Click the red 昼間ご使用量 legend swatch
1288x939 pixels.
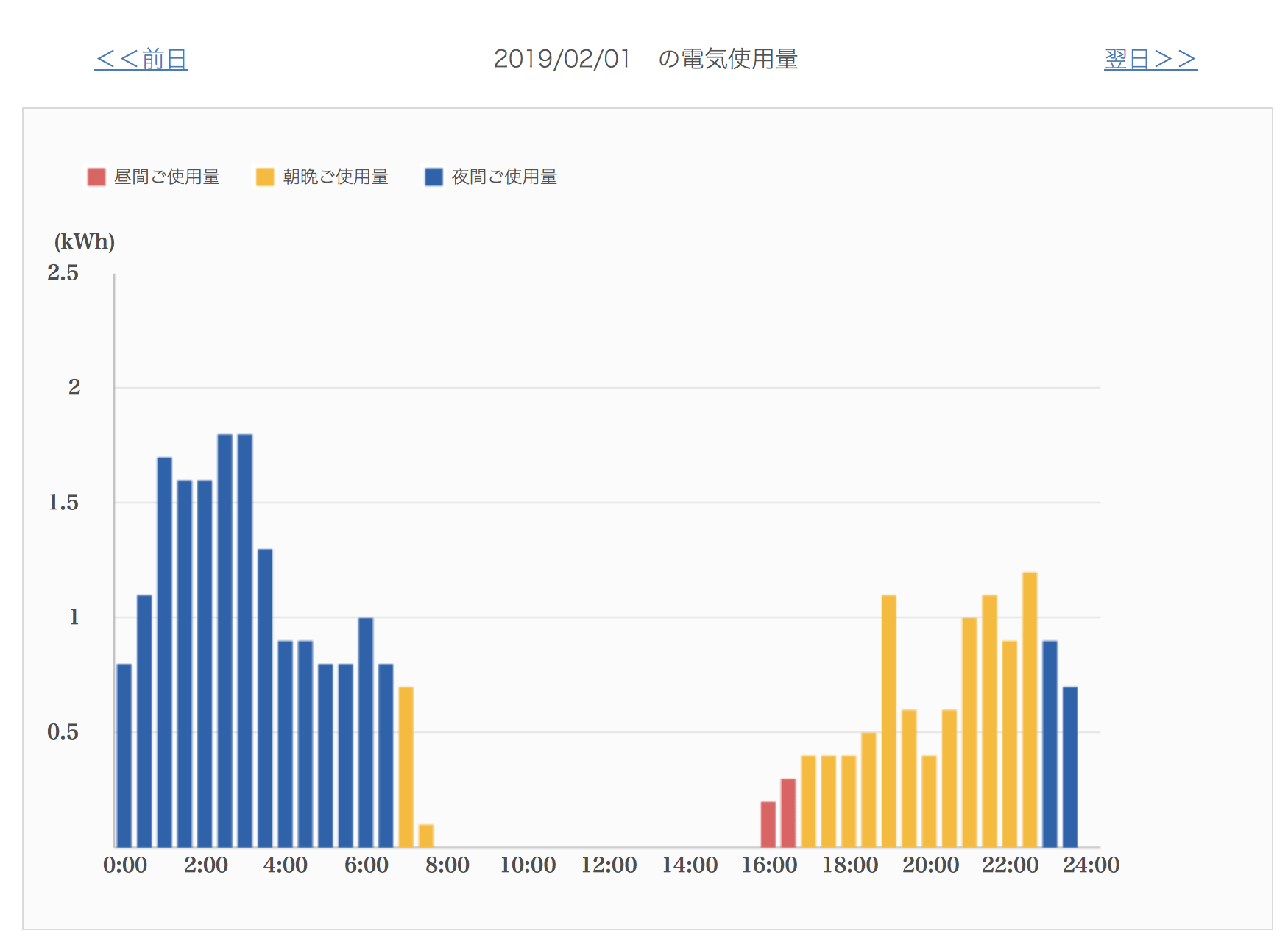96,177
